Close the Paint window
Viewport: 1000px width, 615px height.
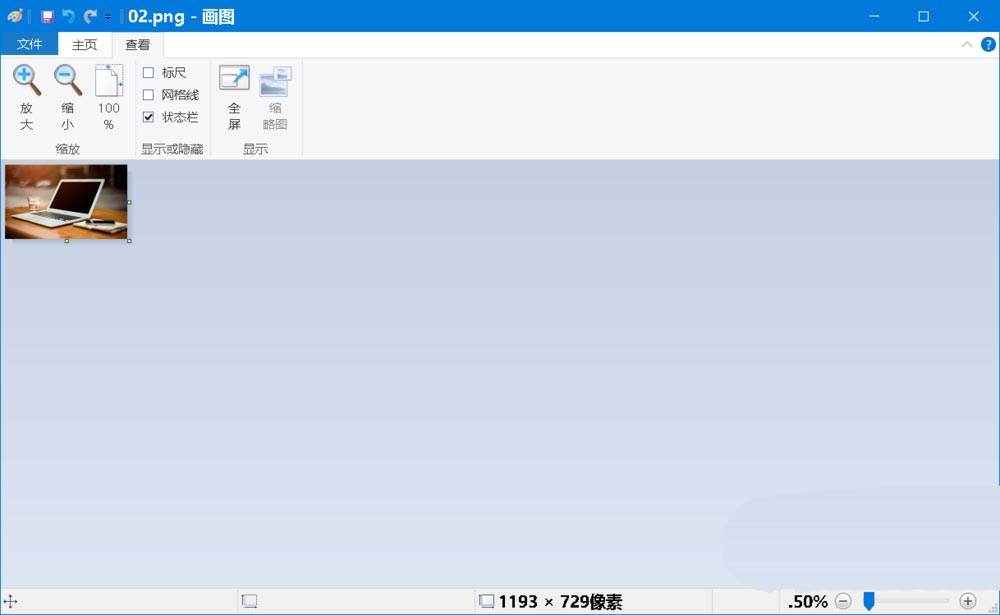pyautogui.click(x=973, y=16)
